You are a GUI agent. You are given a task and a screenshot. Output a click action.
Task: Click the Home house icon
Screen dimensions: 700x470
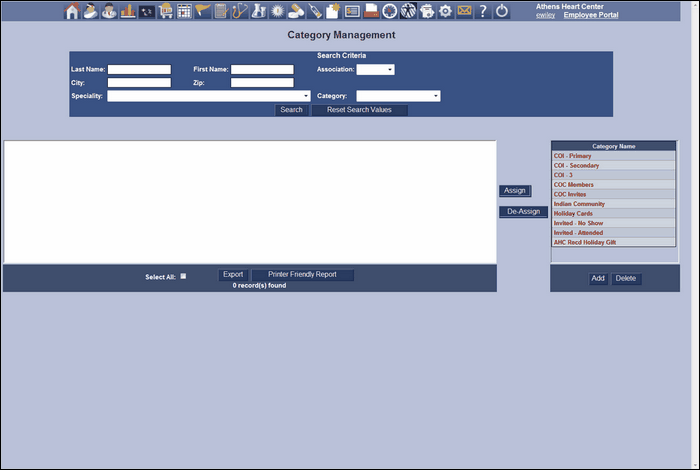(x=72, y=11)
